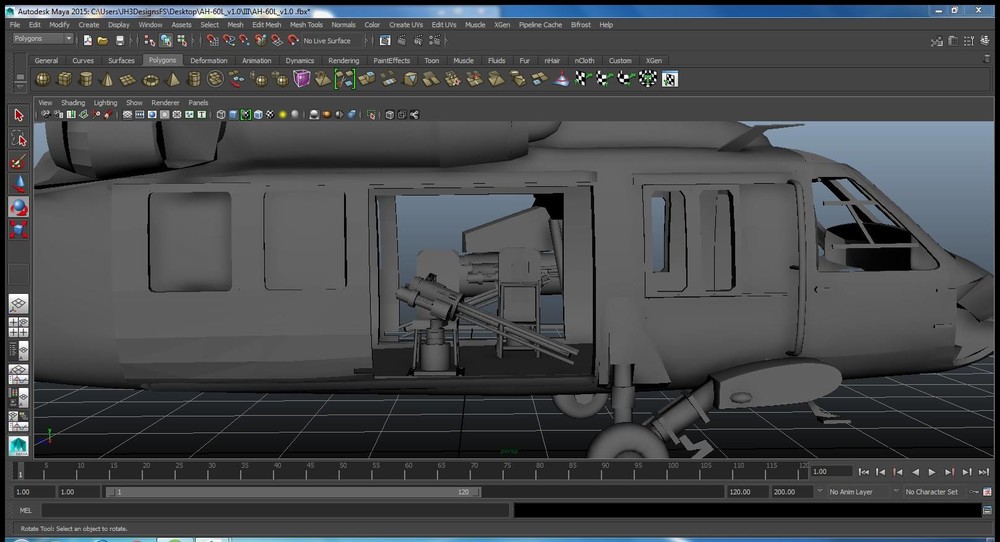The height and width of the screenshot is (542, 1000).
Task: Choose the Paint Selection tool
Action: pyautogui.click(x=18, y=162)
